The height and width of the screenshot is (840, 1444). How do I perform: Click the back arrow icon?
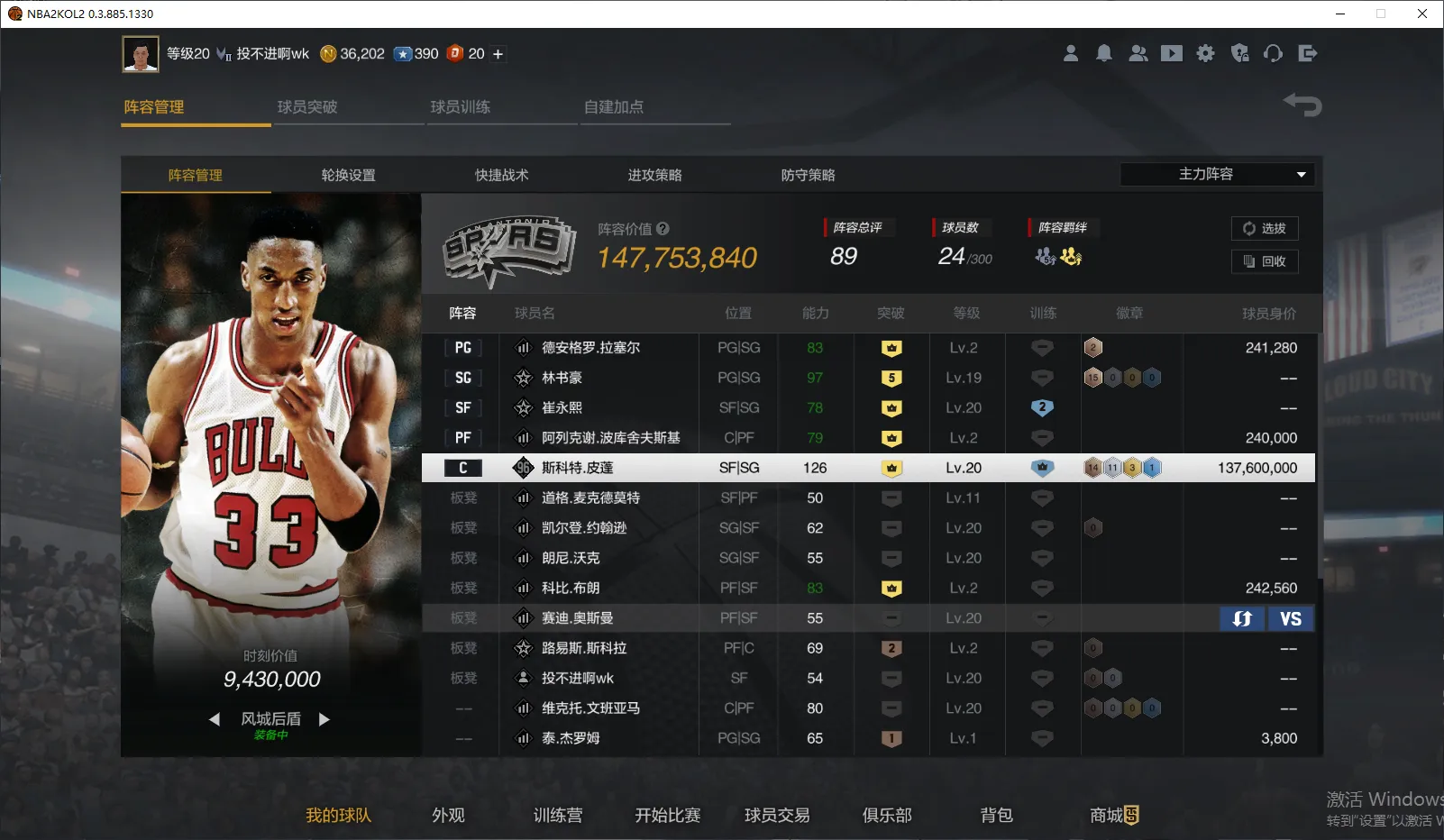point(1302,105)
